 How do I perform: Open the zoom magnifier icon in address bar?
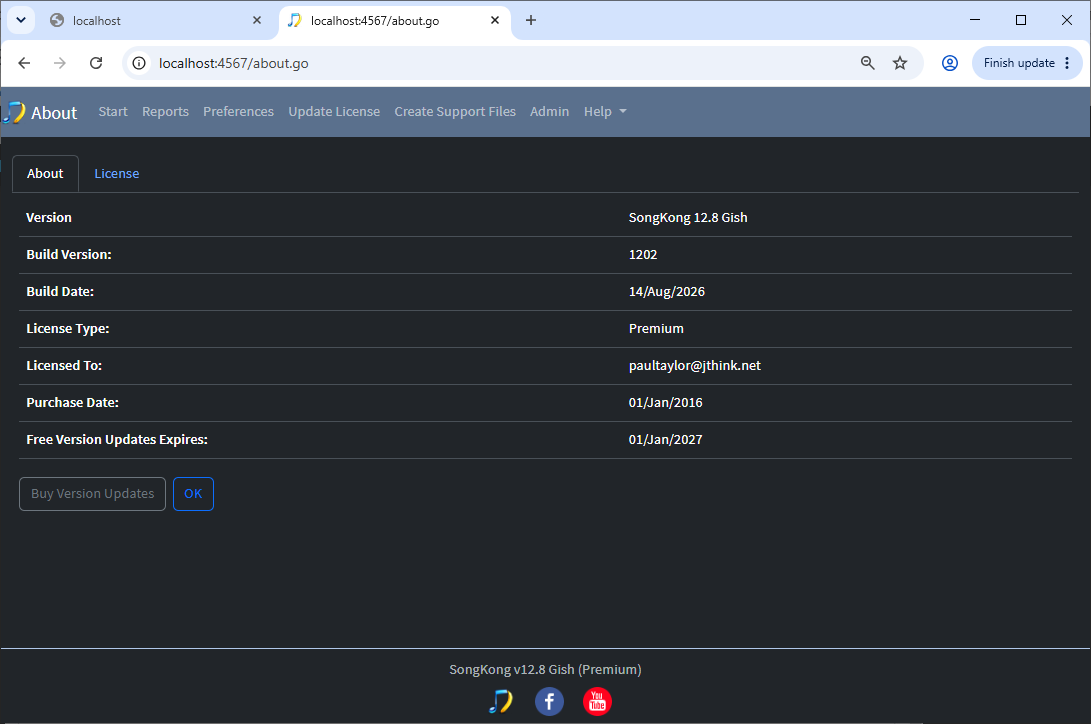(x=868, y=63)
